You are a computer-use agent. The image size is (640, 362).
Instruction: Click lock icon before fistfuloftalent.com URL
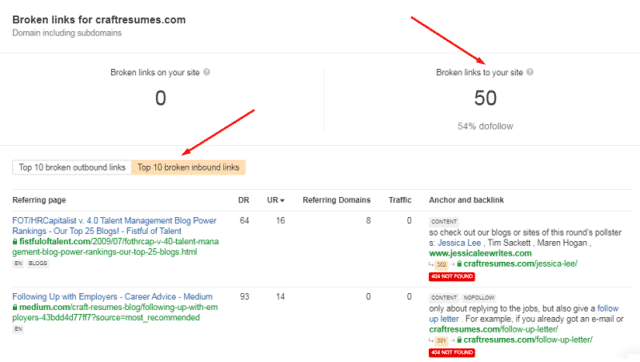15,242
